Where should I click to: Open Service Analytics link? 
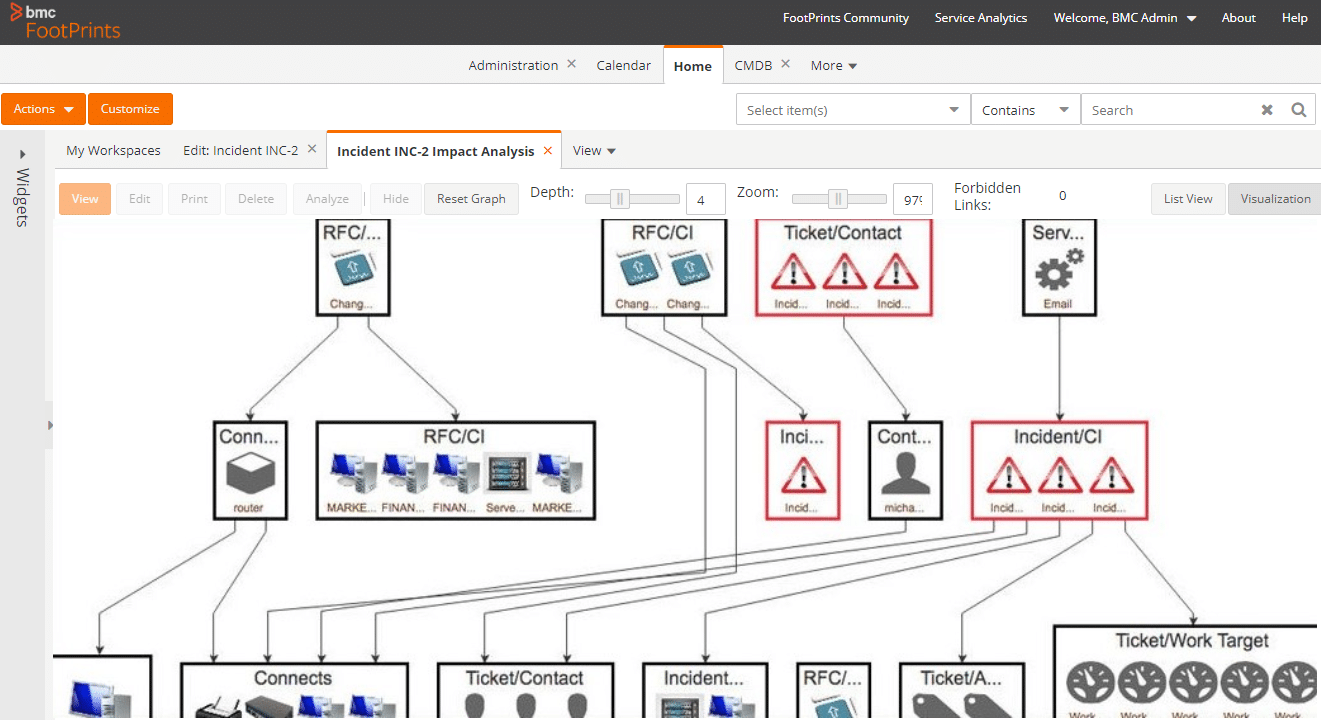click(981, 18)
